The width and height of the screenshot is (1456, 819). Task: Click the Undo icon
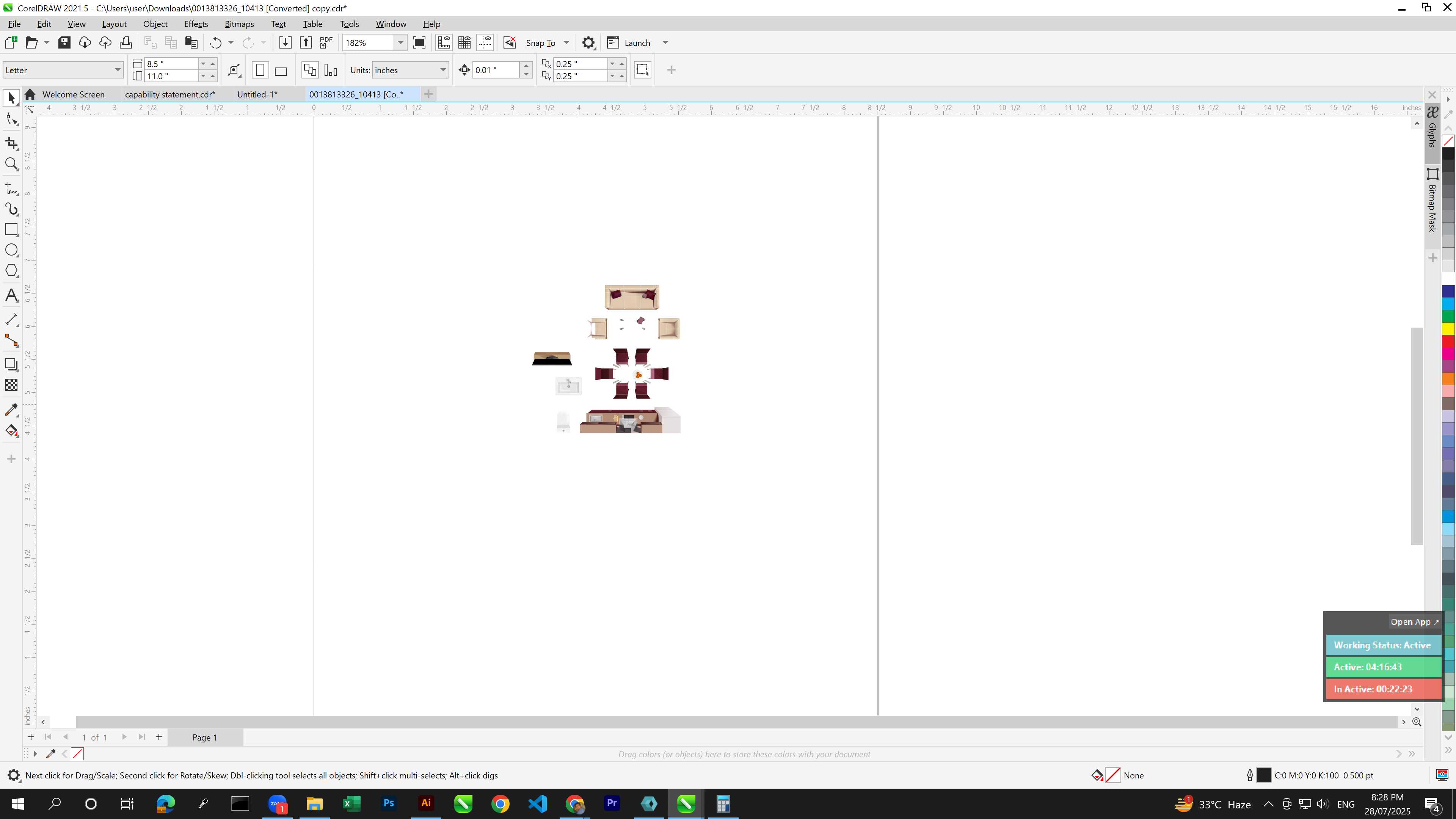[x=215, y=42]
